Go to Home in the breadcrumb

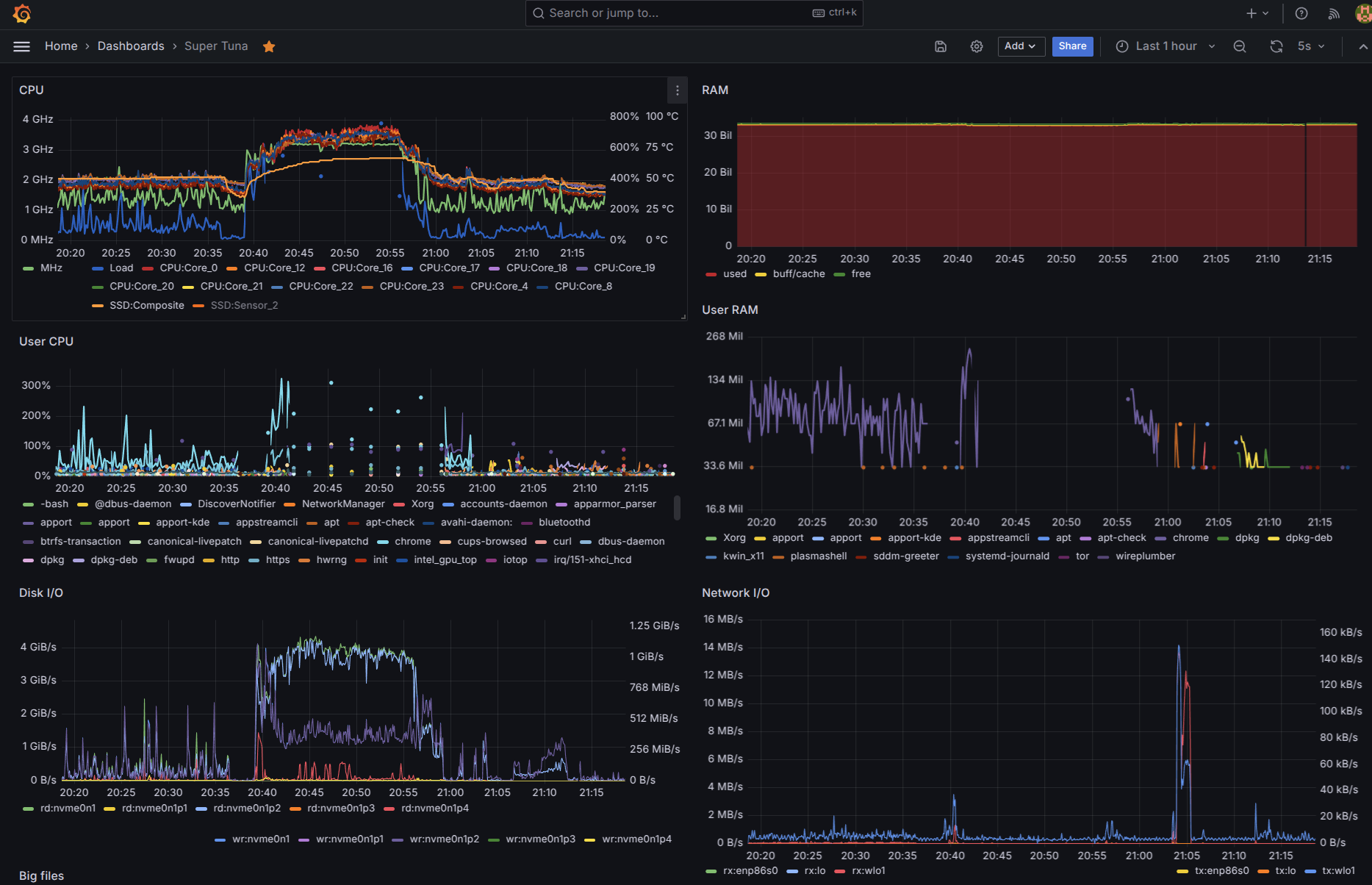pyautogui.click(x=61, y=46)
